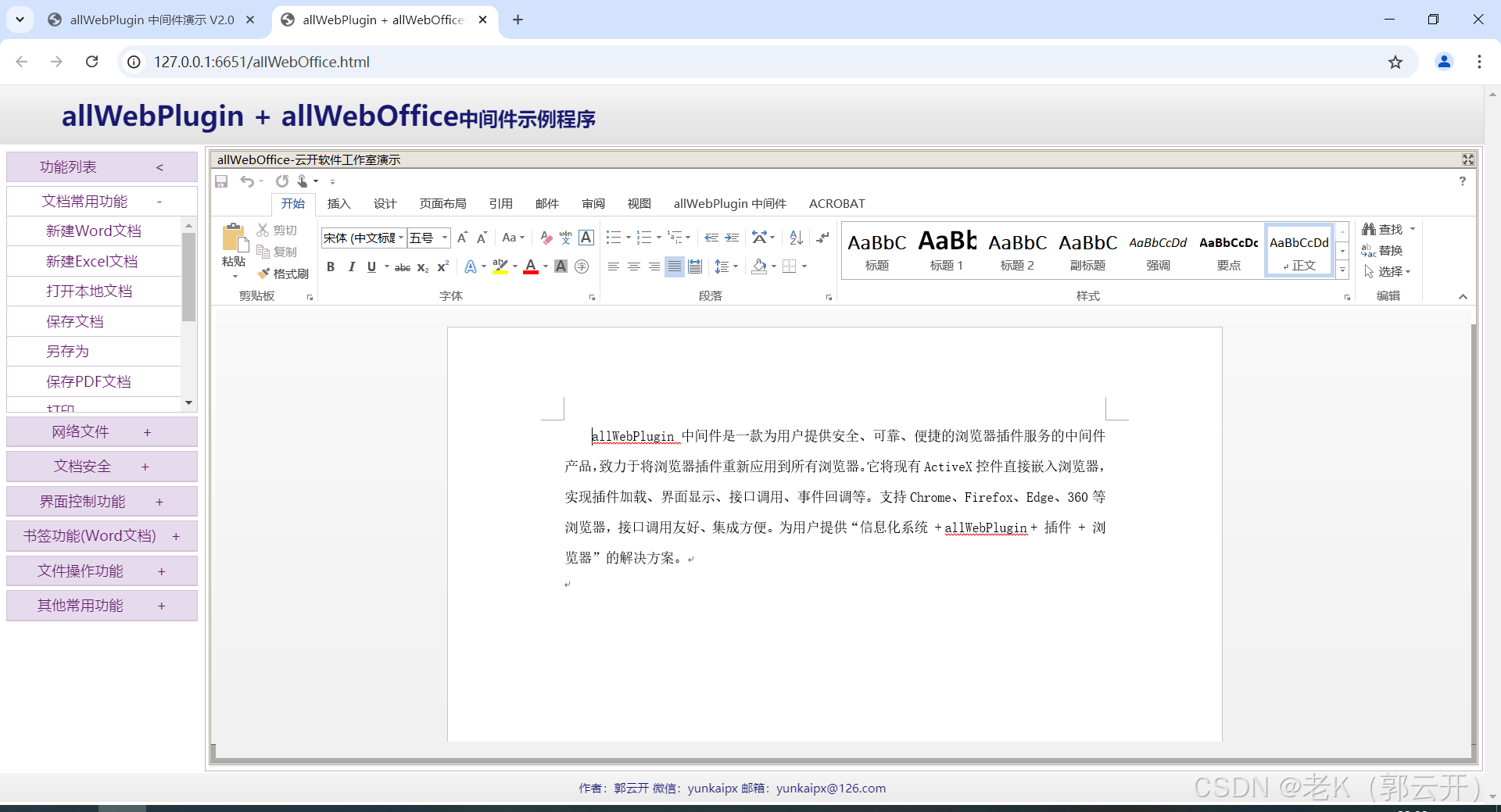This screenshot has height=812, width=1501.
Task: Click the phonetic guide (wén) icon
Action: point(566,238)
